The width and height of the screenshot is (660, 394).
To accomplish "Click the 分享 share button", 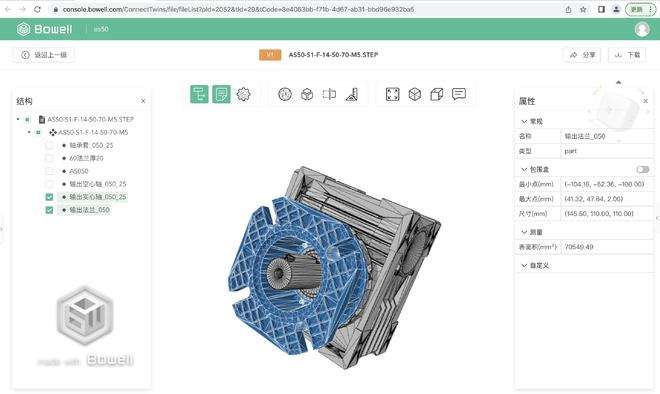I will click(x=583, y=55).
